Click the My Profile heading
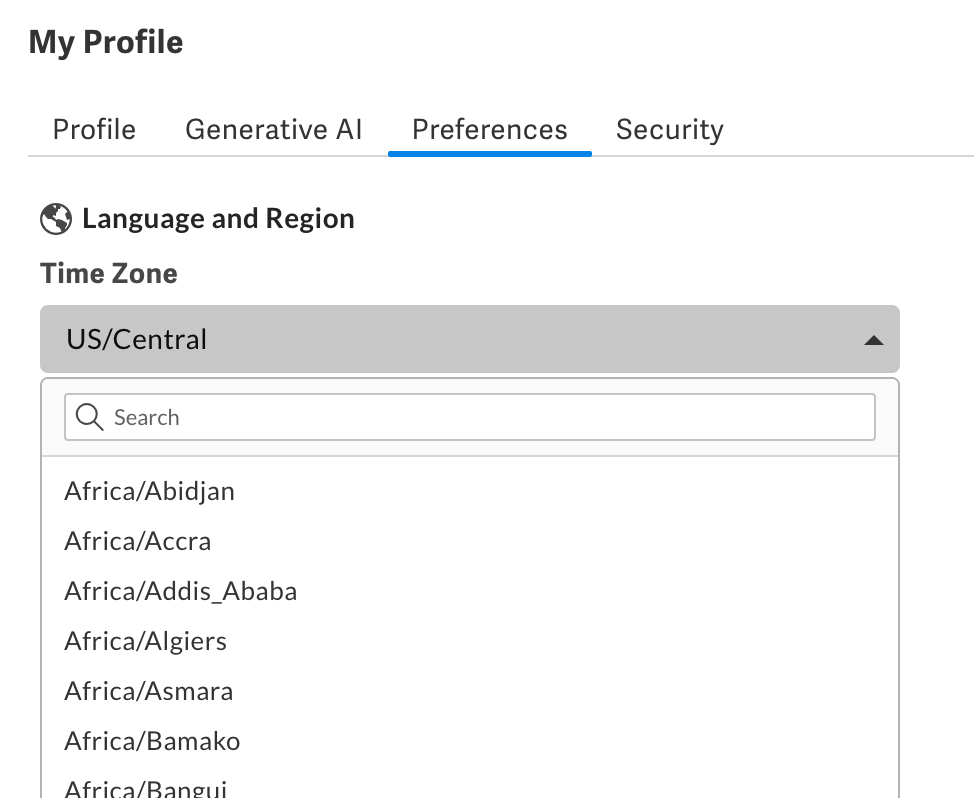Image resolution: width=974 pixels, height=798 pixels. [106, 42]
